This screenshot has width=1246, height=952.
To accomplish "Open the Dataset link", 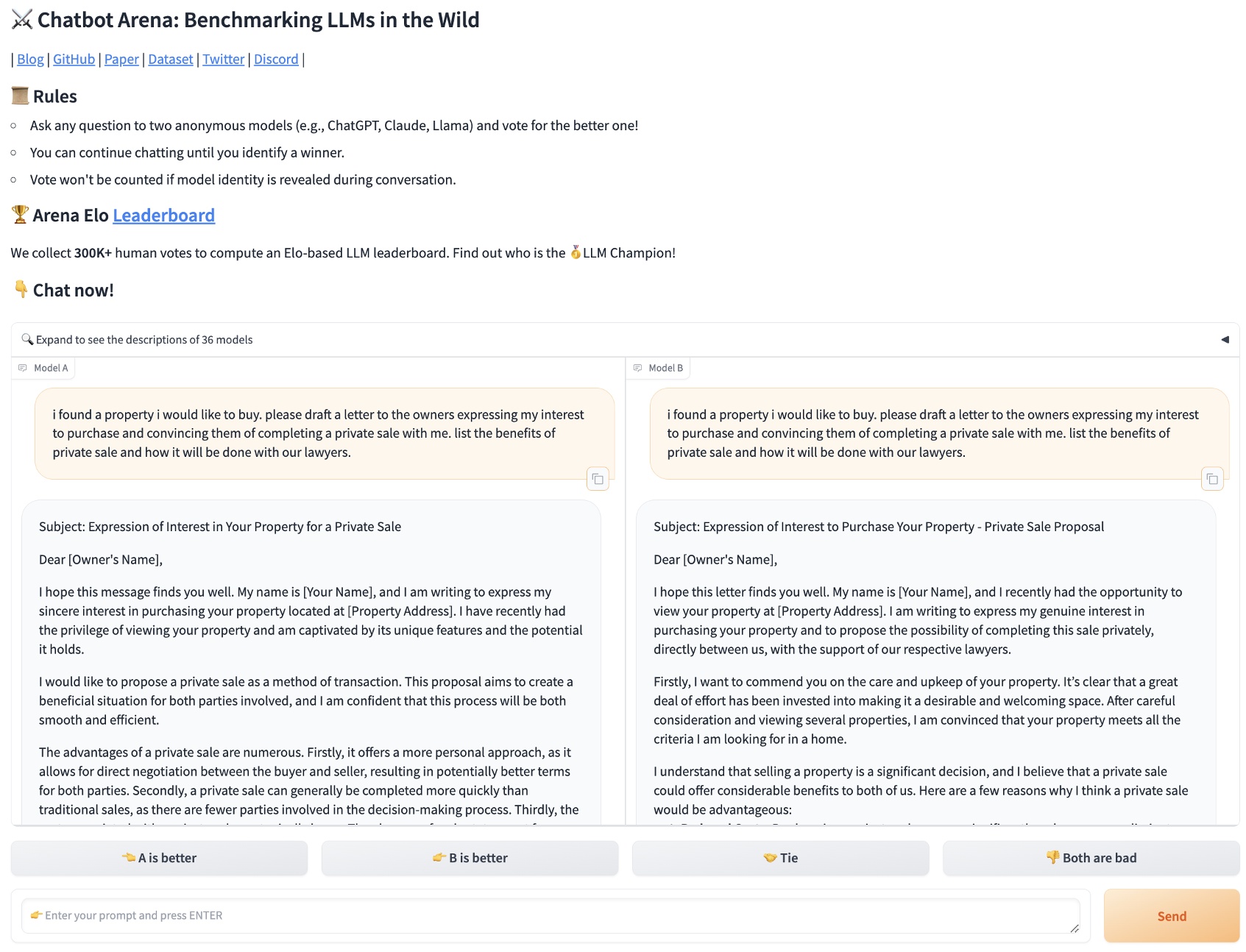I will 170,60.
